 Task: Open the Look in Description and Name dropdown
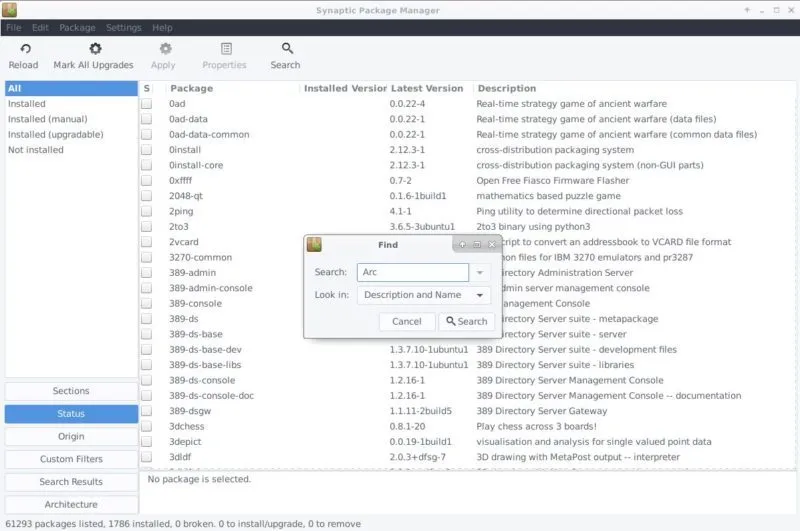click(x=424, y=295)
